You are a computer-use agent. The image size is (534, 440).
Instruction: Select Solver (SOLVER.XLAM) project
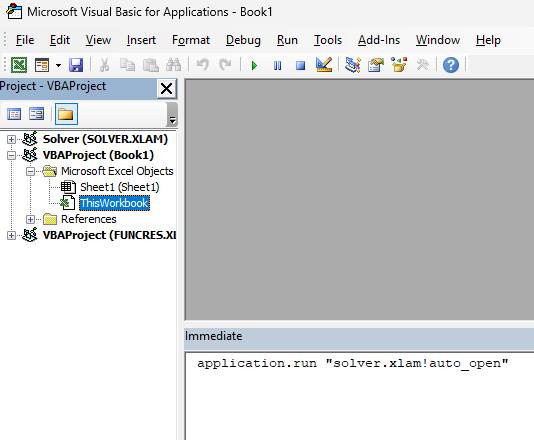point(105,139)
